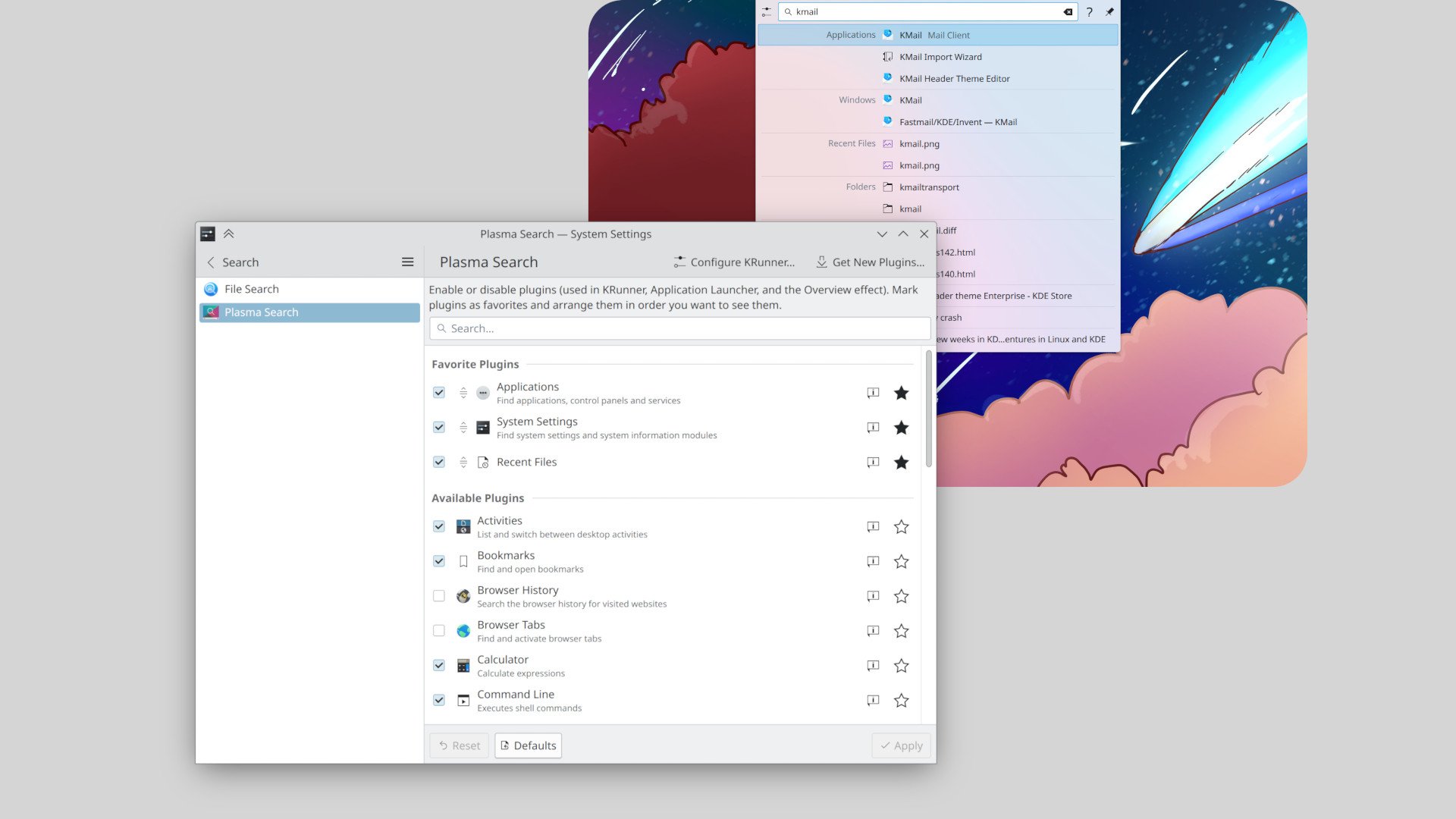
Task: Click the reorder handle for Recent Files plugin
Action: (463, 463)
